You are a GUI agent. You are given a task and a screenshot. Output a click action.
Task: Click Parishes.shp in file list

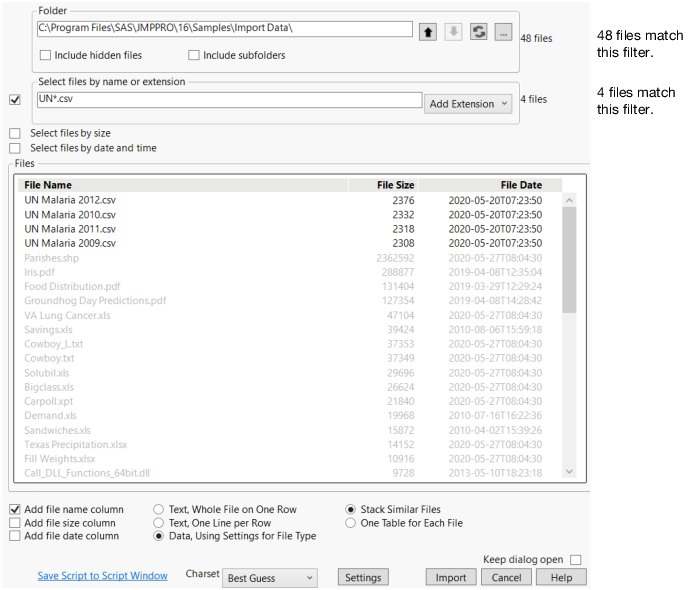[52, 258]
